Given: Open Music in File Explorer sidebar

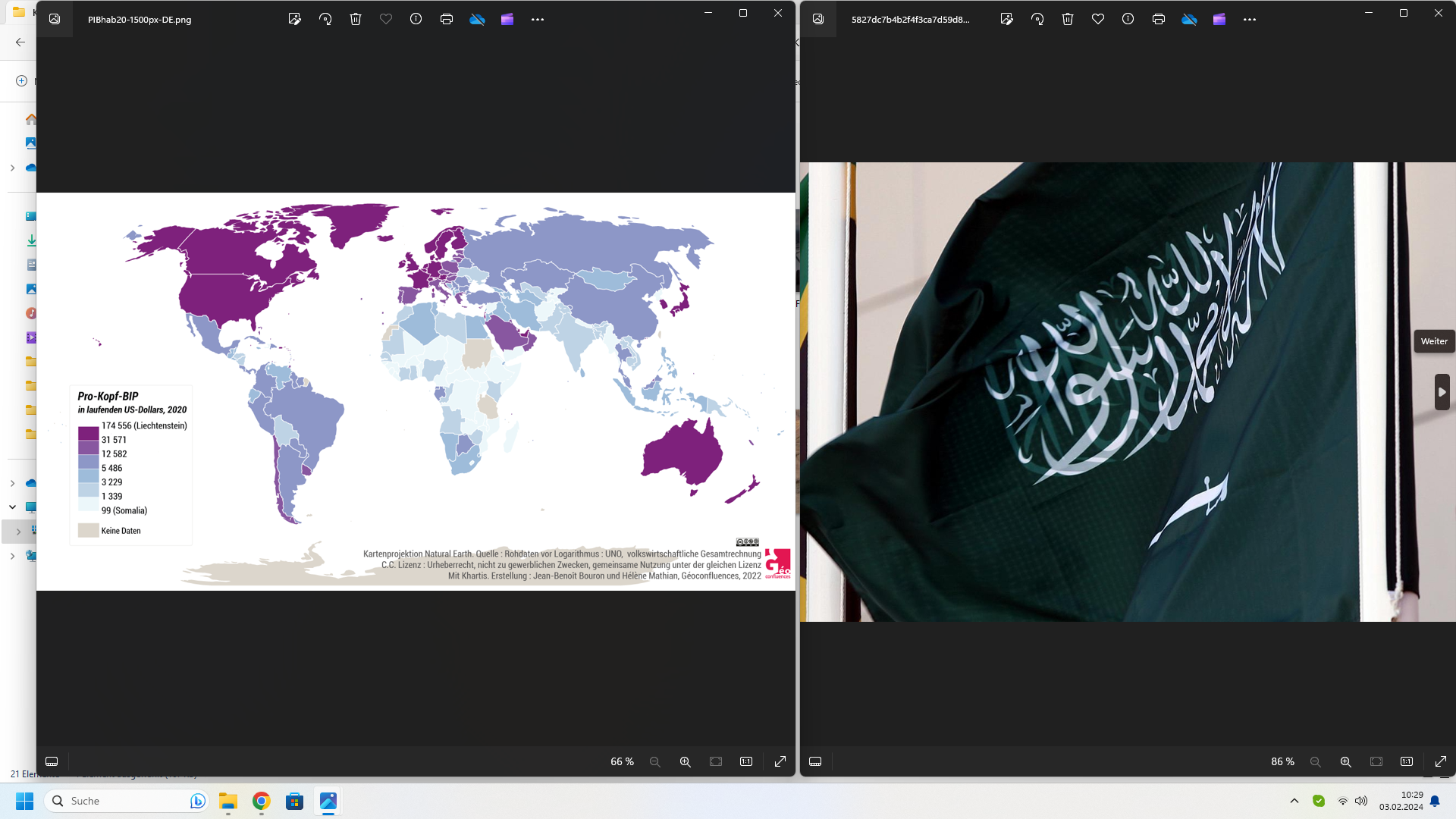Looking at the screenshot, I should 31,313.
